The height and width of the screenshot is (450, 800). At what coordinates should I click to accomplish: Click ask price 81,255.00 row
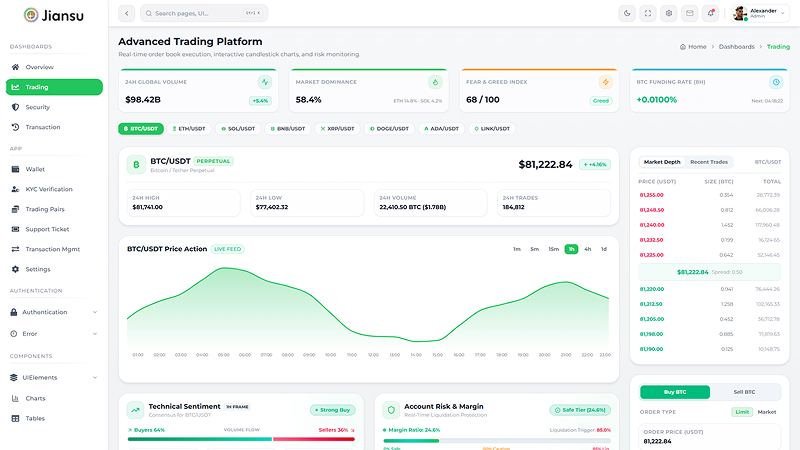point(709,195)
